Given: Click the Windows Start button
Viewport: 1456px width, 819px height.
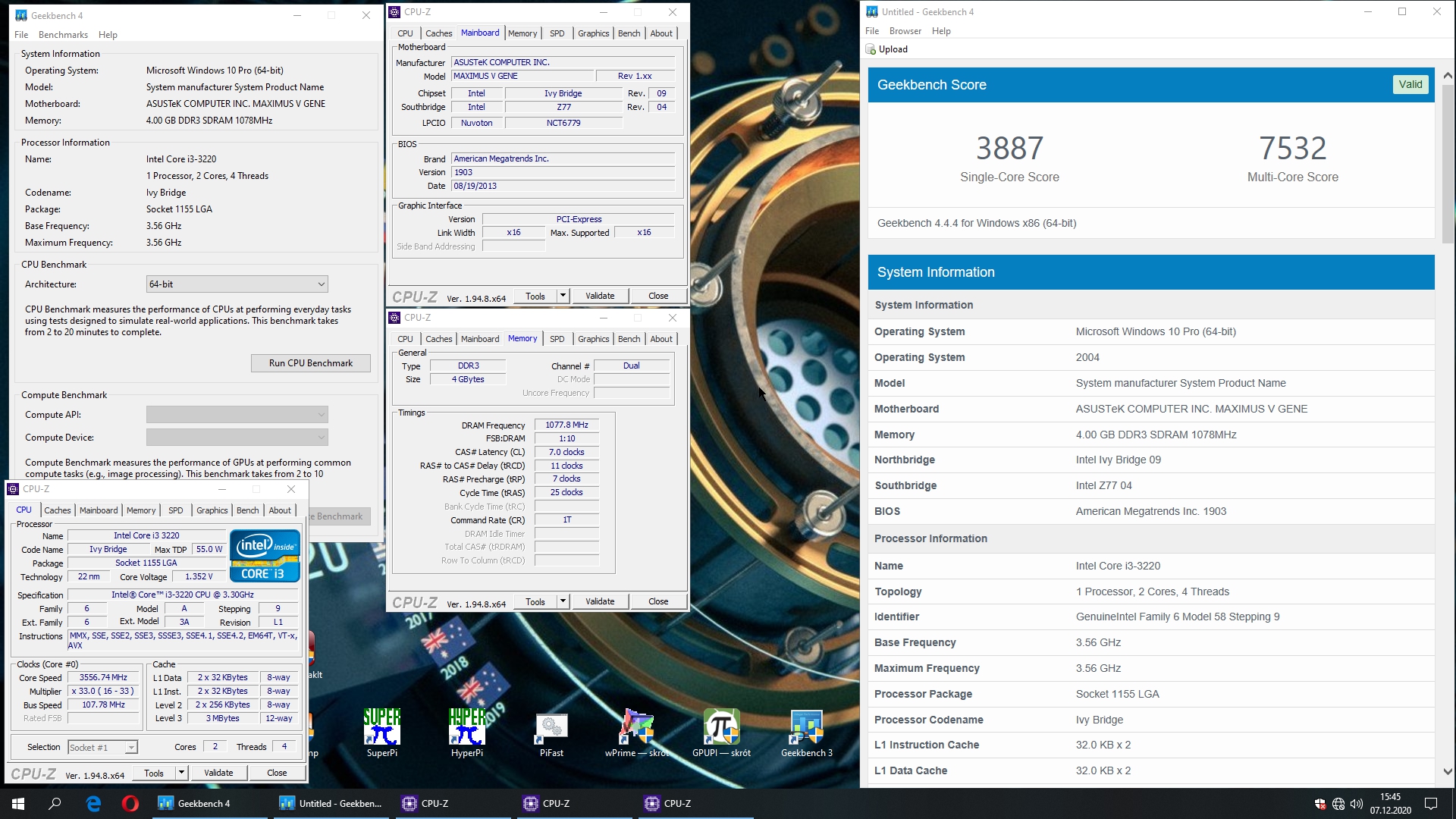Looking at the screenshot, I should click(x=18, y=804).
